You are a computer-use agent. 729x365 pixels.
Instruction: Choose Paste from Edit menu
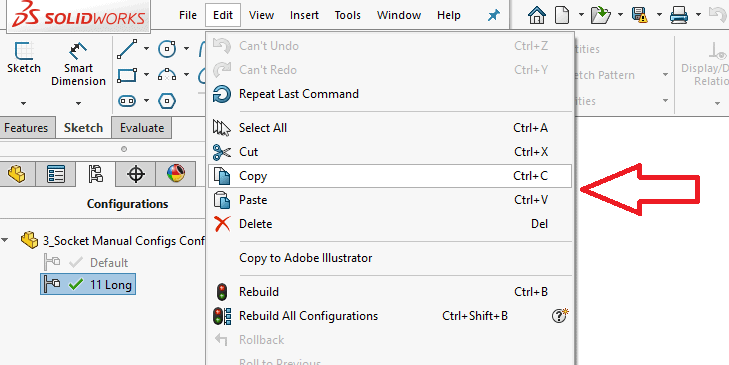point(390,200)
